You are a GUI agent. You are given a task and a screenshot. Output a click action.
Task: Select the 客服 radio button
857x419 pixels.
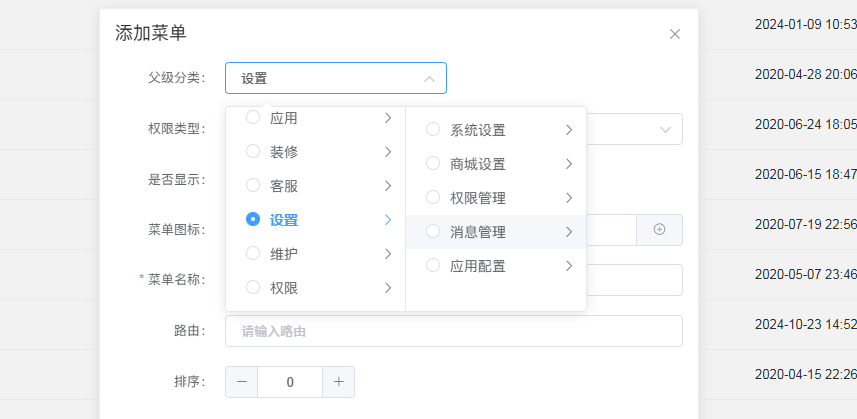click(253, 186)
